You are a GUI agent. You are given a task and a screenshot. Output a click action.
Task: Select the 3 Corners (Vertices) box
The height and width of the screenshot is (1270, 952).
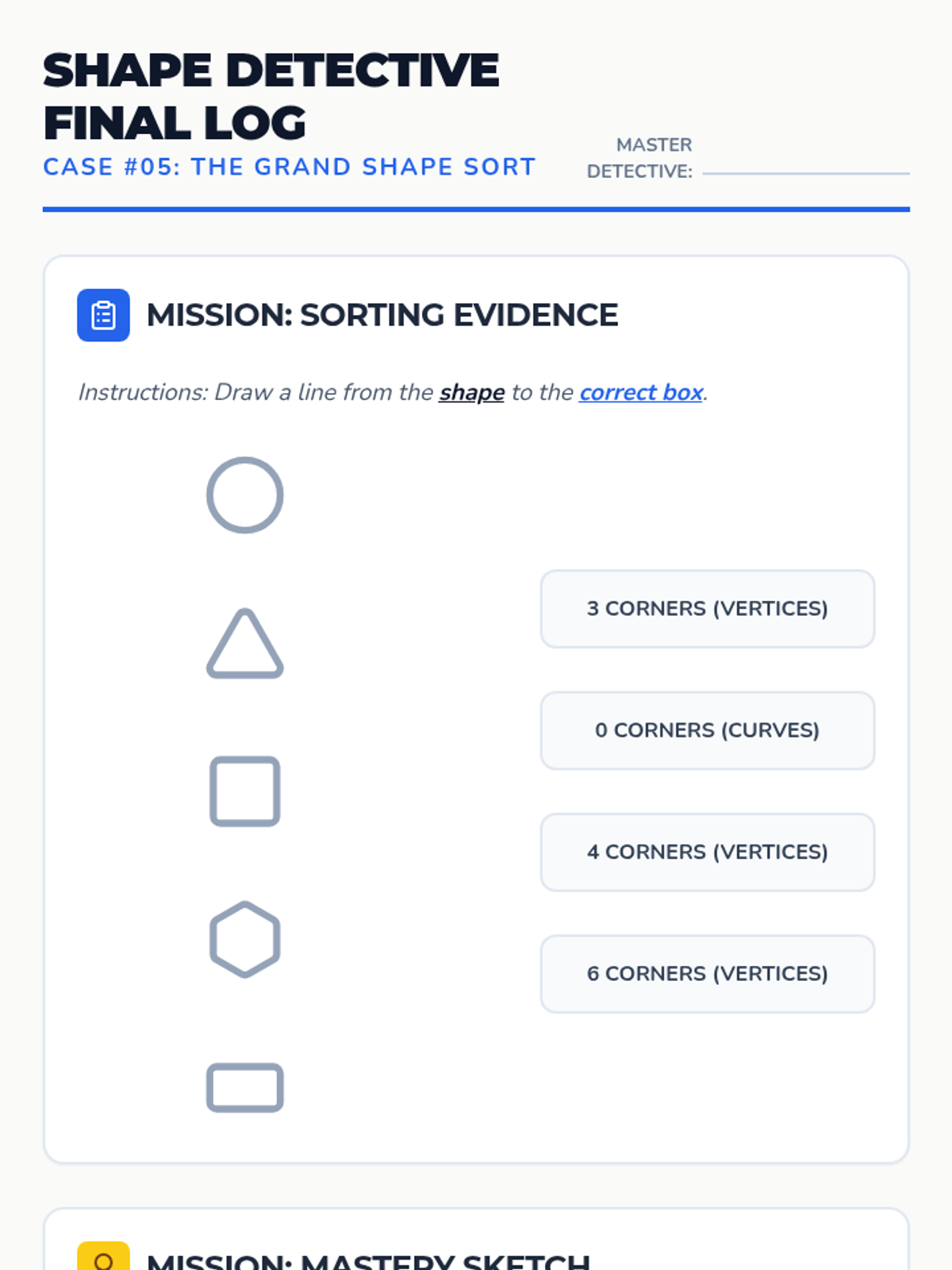click(707, 609)
